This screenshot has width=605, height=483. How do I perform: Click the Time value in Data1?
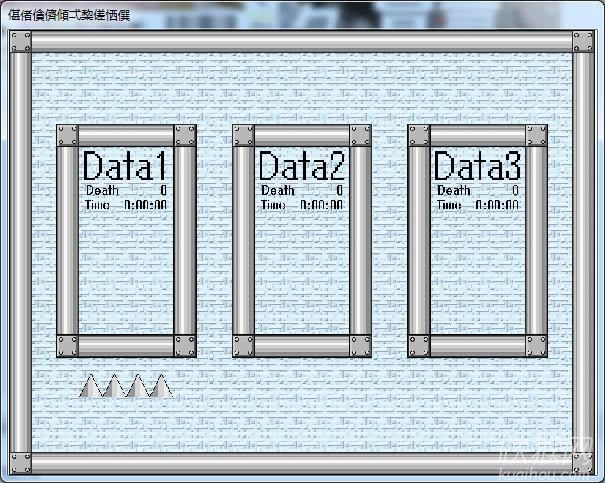(x=146, y=205)
